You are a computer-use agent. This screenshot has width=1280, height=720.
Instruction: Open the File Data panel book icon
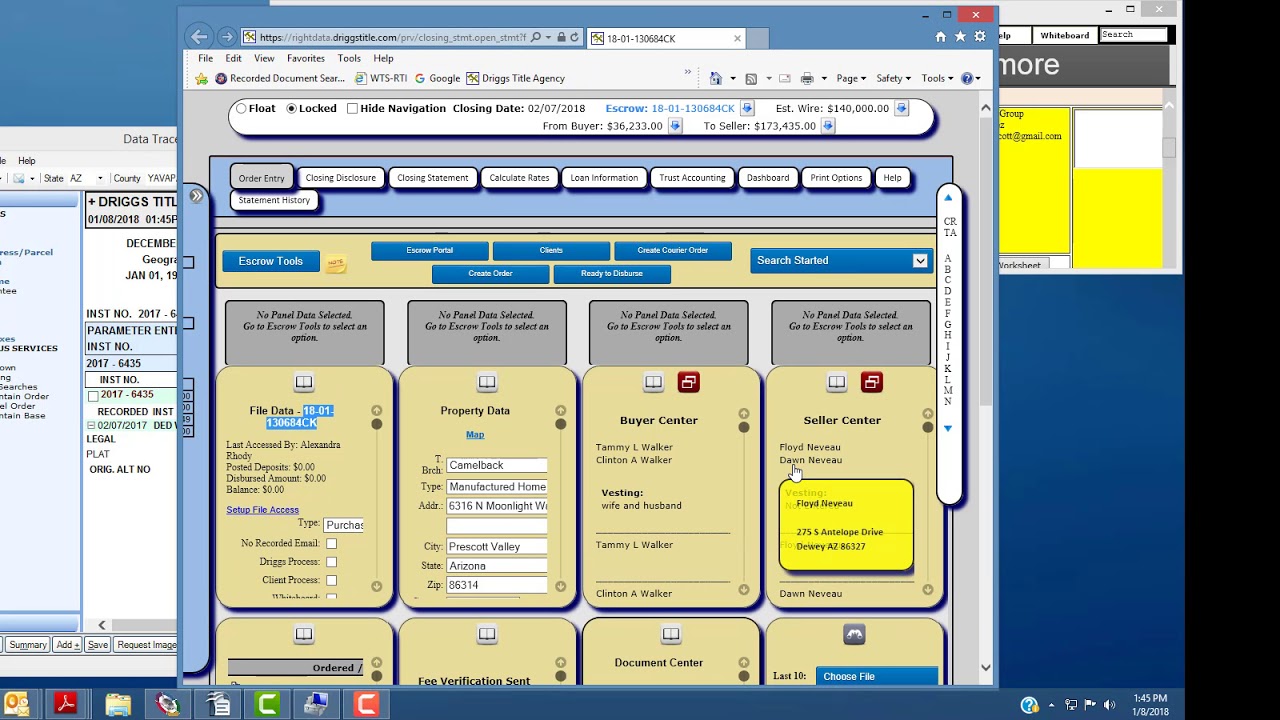click(x=304, y=383)
